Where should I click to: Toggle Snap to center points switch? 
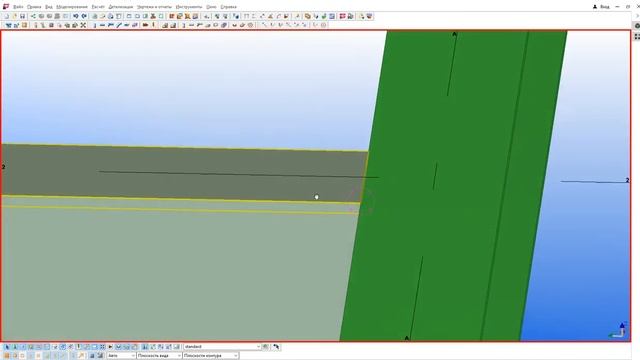click(x=22, y=356)
